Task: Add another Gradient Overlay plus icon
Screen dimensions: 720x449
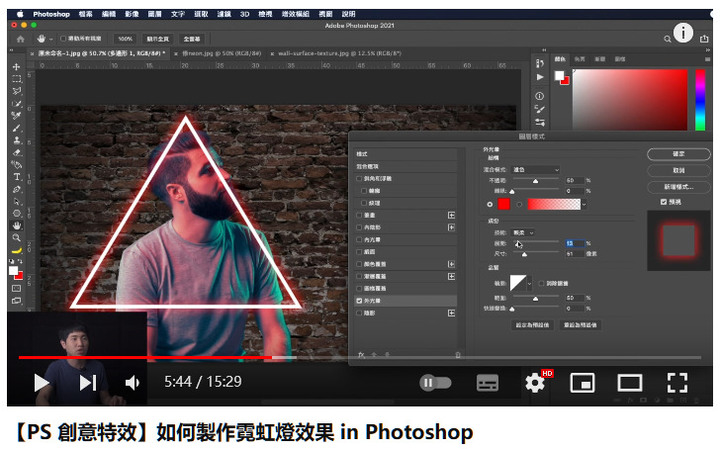Action: (451, 276)
